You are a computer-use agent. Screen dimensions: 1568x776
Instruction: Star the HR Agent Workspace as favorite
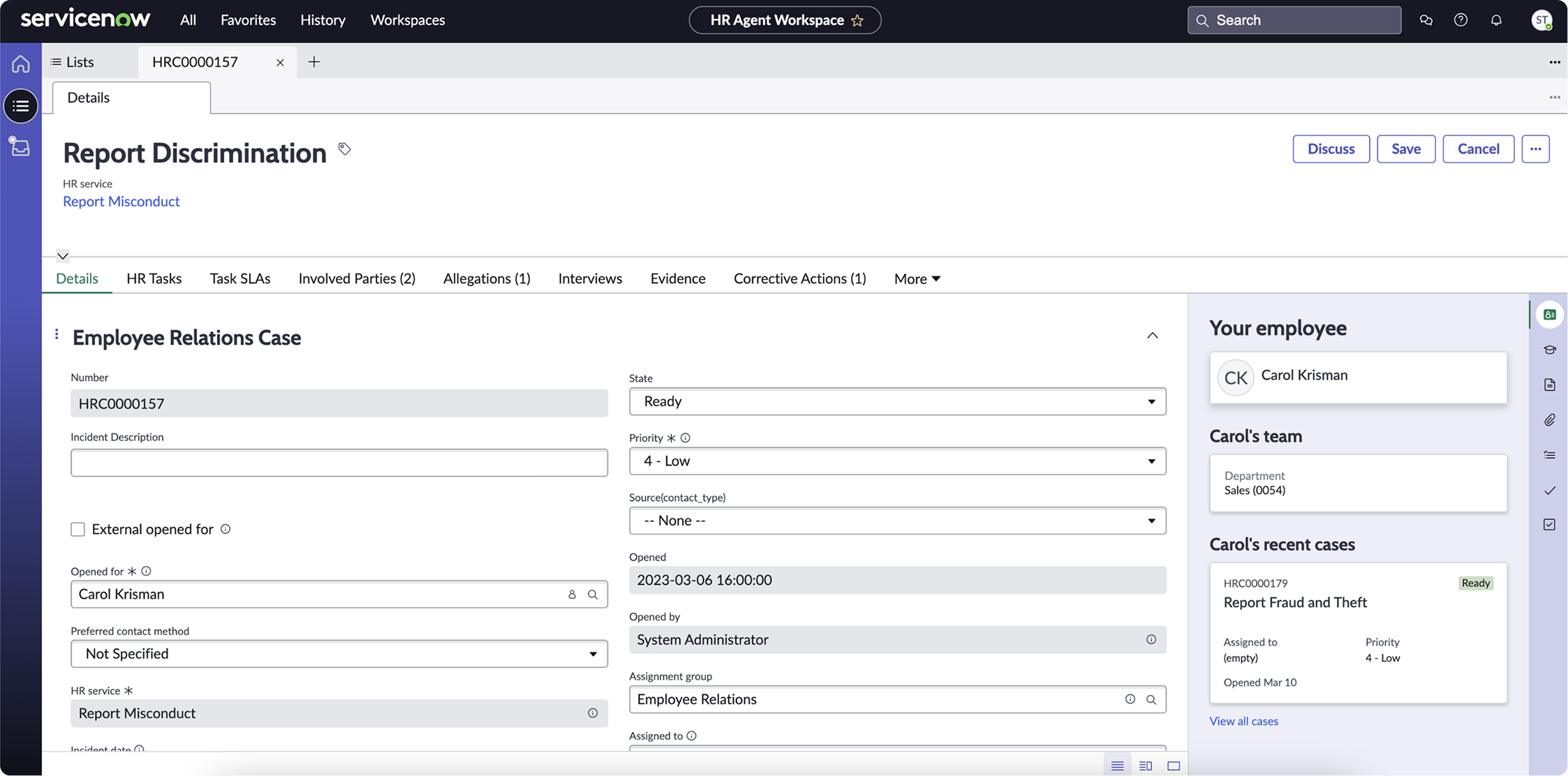click(857, 20)
